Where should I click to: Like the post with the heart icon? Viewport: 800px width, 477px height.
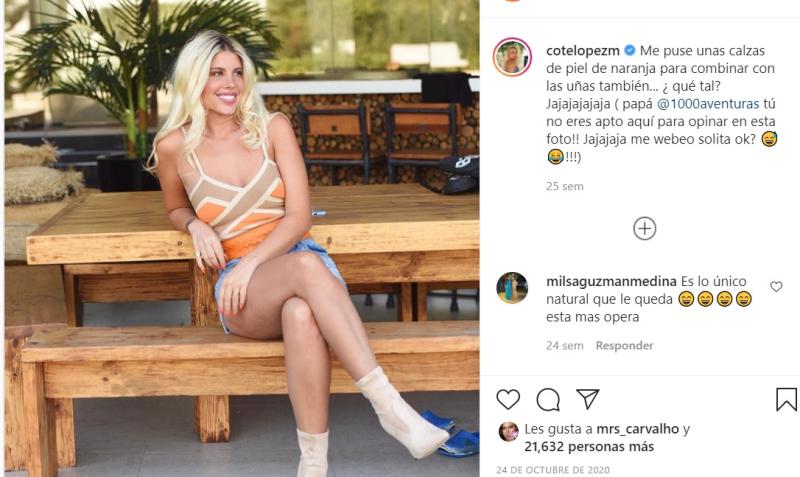(x=508, y=399)
